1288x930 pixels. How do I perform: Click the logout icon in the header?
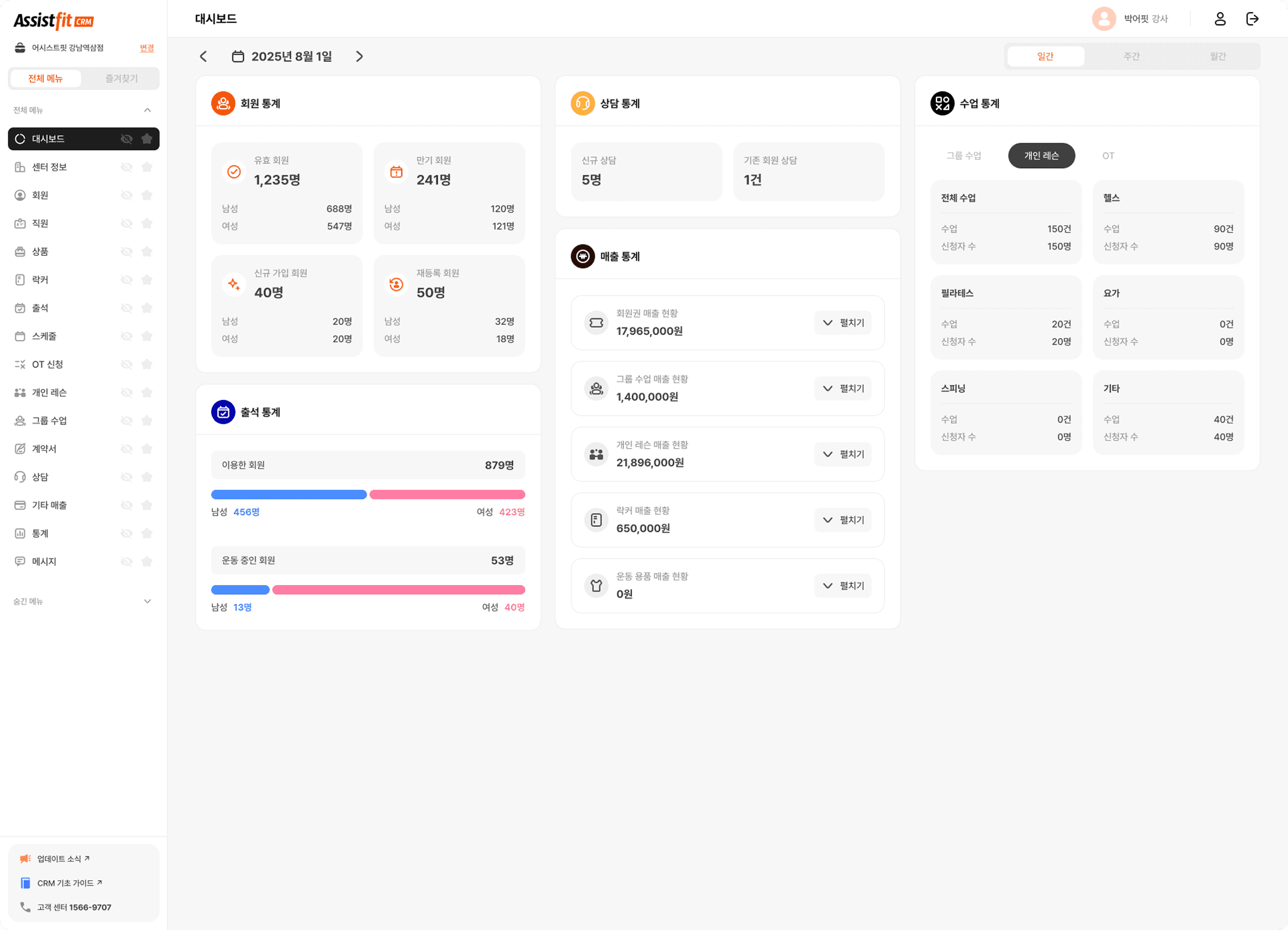coord(1252,19)
